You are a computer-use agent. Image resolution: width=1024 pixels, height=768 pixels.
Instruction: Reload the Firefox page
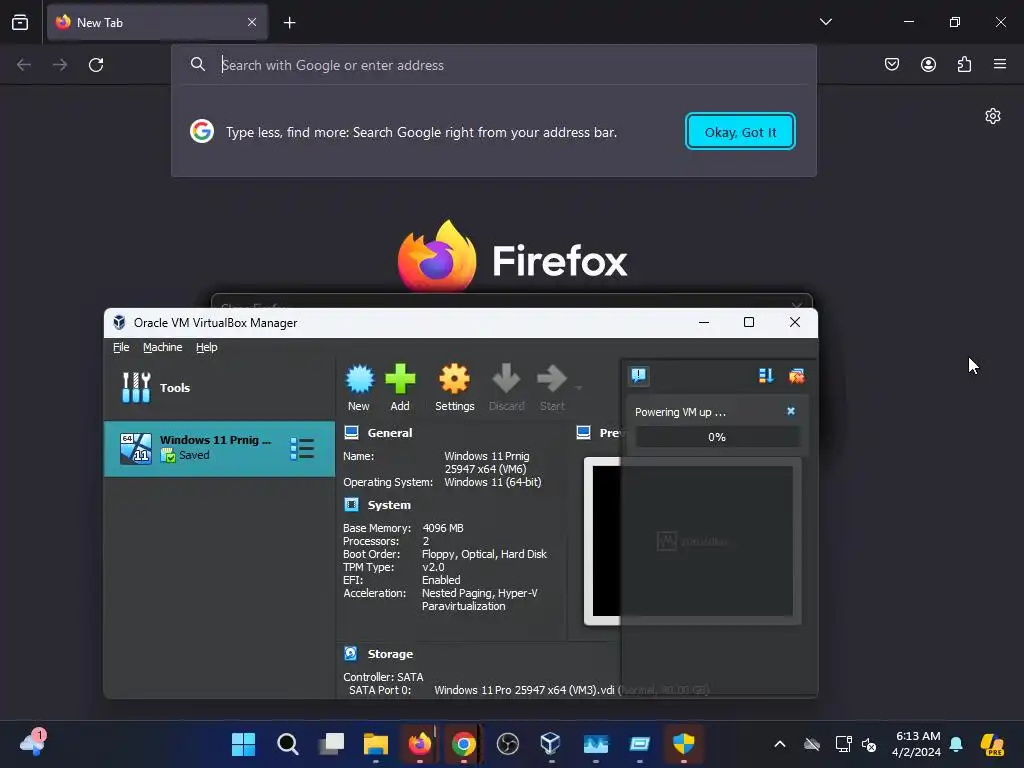[96, 65]
